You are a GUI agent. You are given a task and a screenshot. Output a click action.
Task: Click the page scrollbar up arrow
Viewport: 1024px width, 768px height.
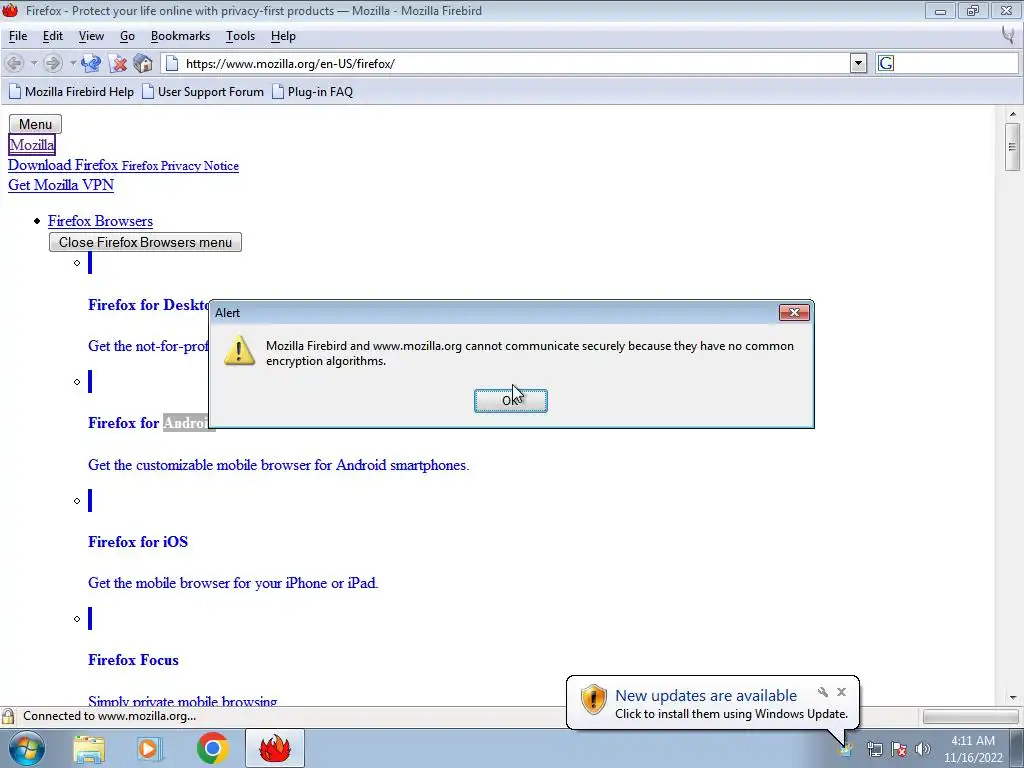(1013, 115)
